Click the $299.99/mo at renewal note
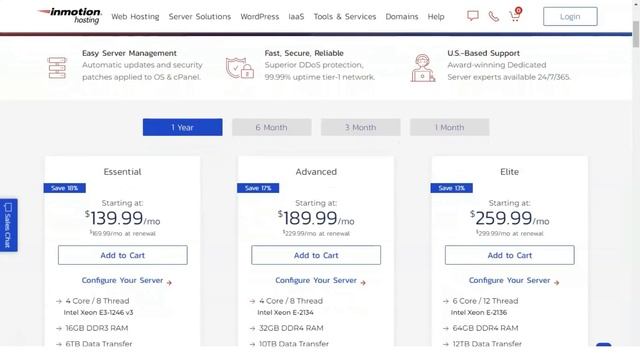 click(x=509, y=233)
